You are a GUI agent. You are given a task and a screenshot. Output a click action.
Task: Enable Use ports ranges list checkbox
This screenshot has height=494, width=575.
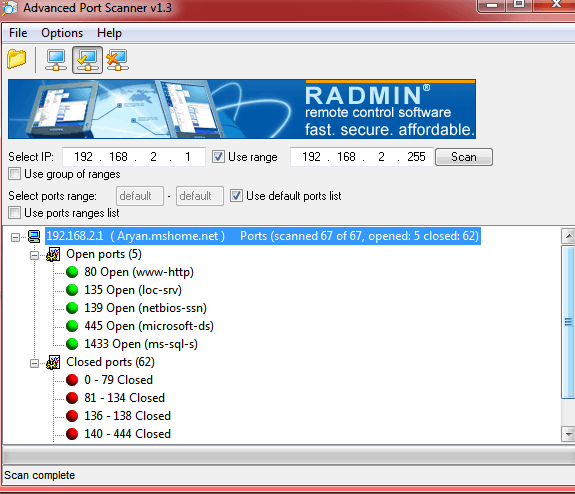tap(14, 213)
